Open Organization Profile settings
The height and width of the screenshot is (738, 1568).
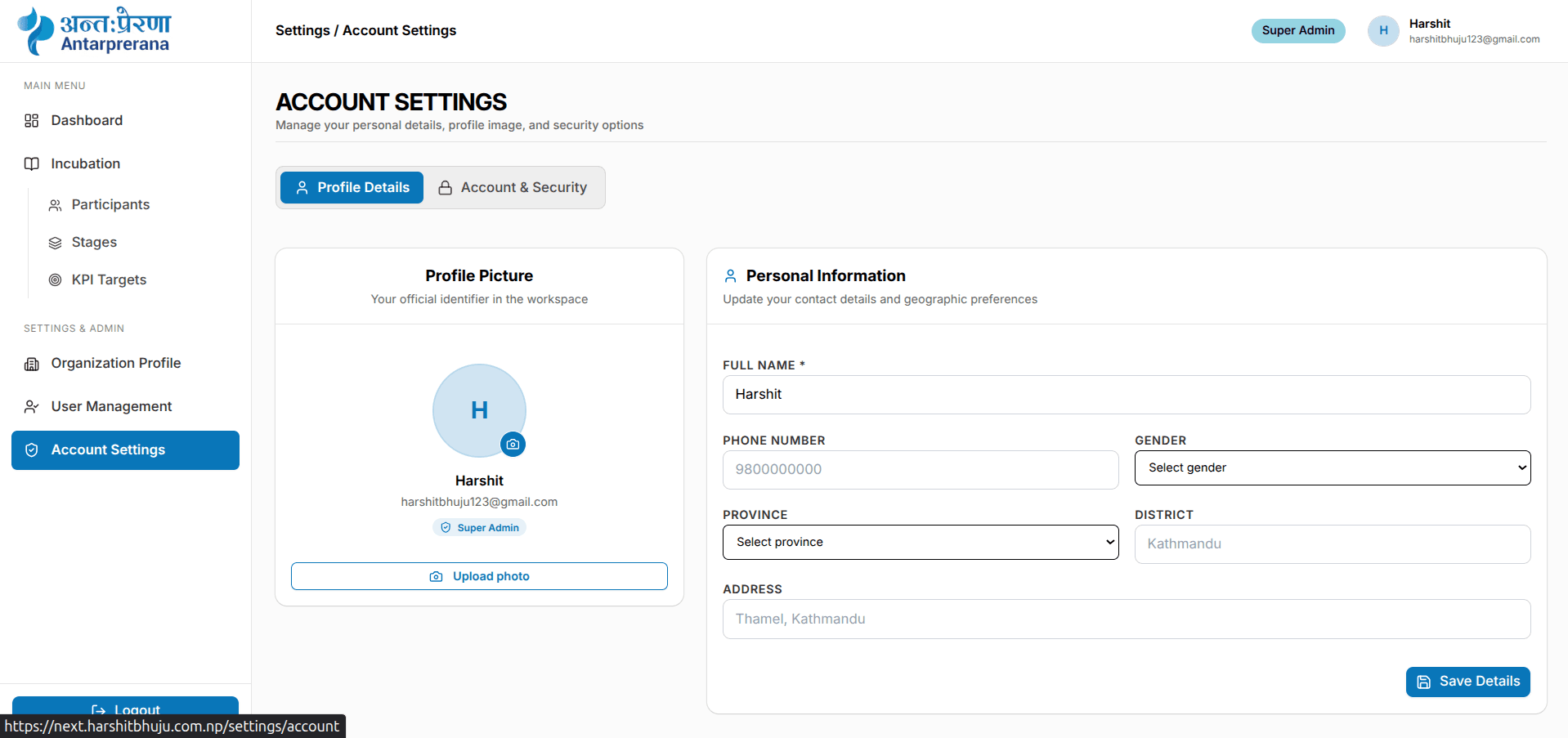pyautogui.click(x=125, y=364)
